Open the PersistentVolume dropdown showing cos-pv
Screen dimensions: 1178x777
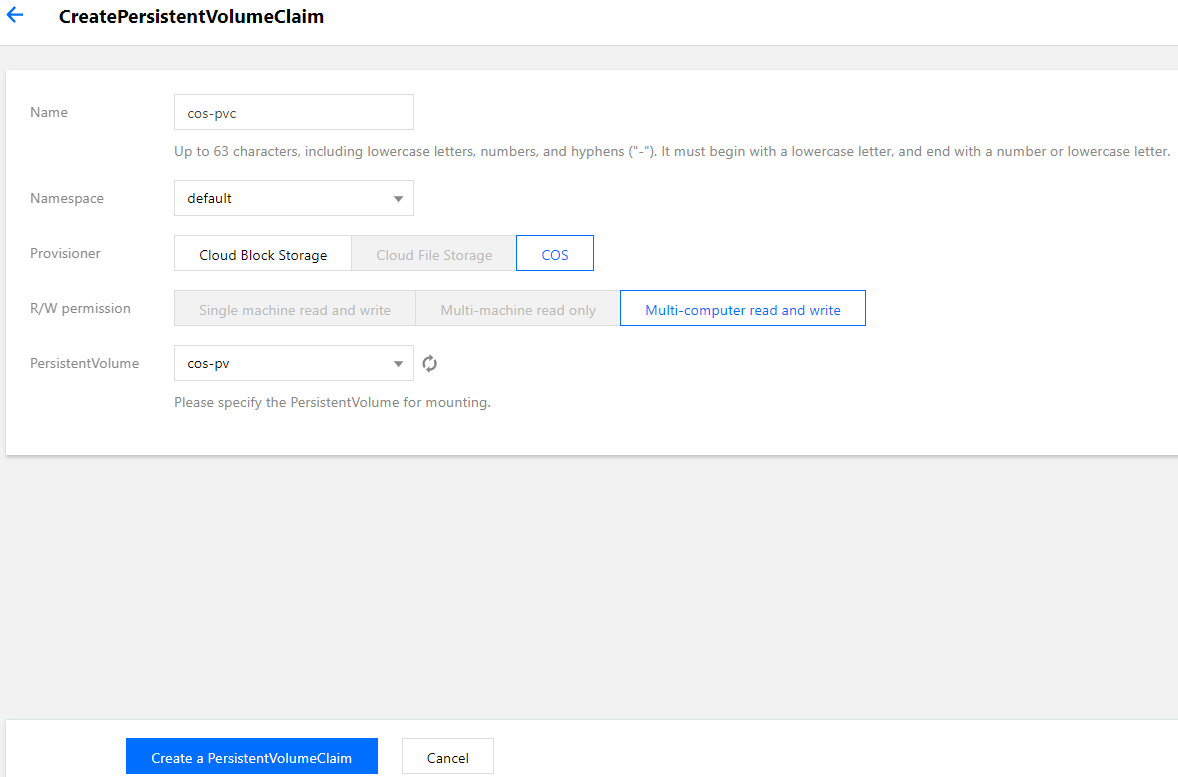[294, 363]
